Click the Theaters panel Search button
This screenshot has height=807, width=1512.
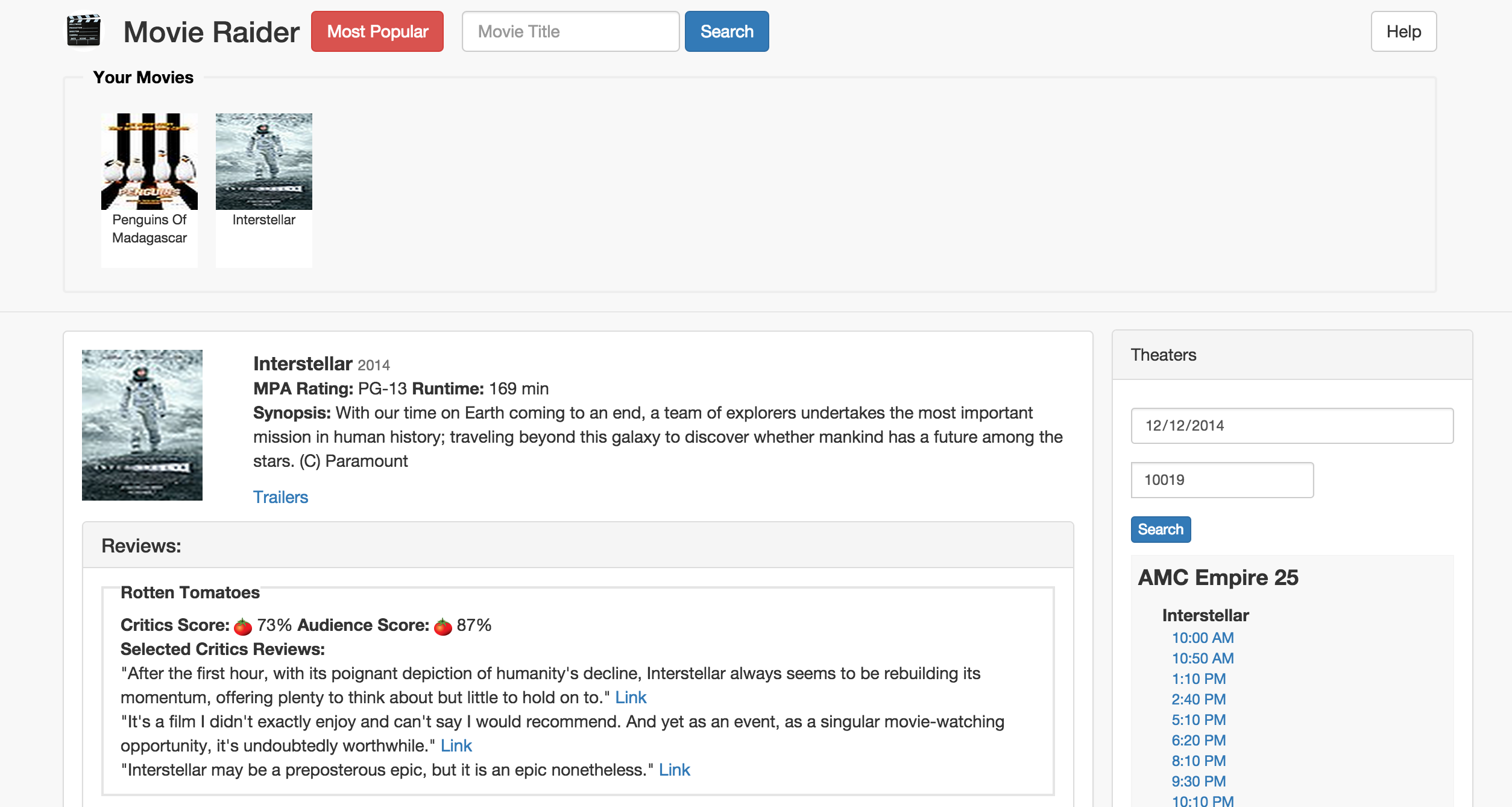tap(1161, 530)
